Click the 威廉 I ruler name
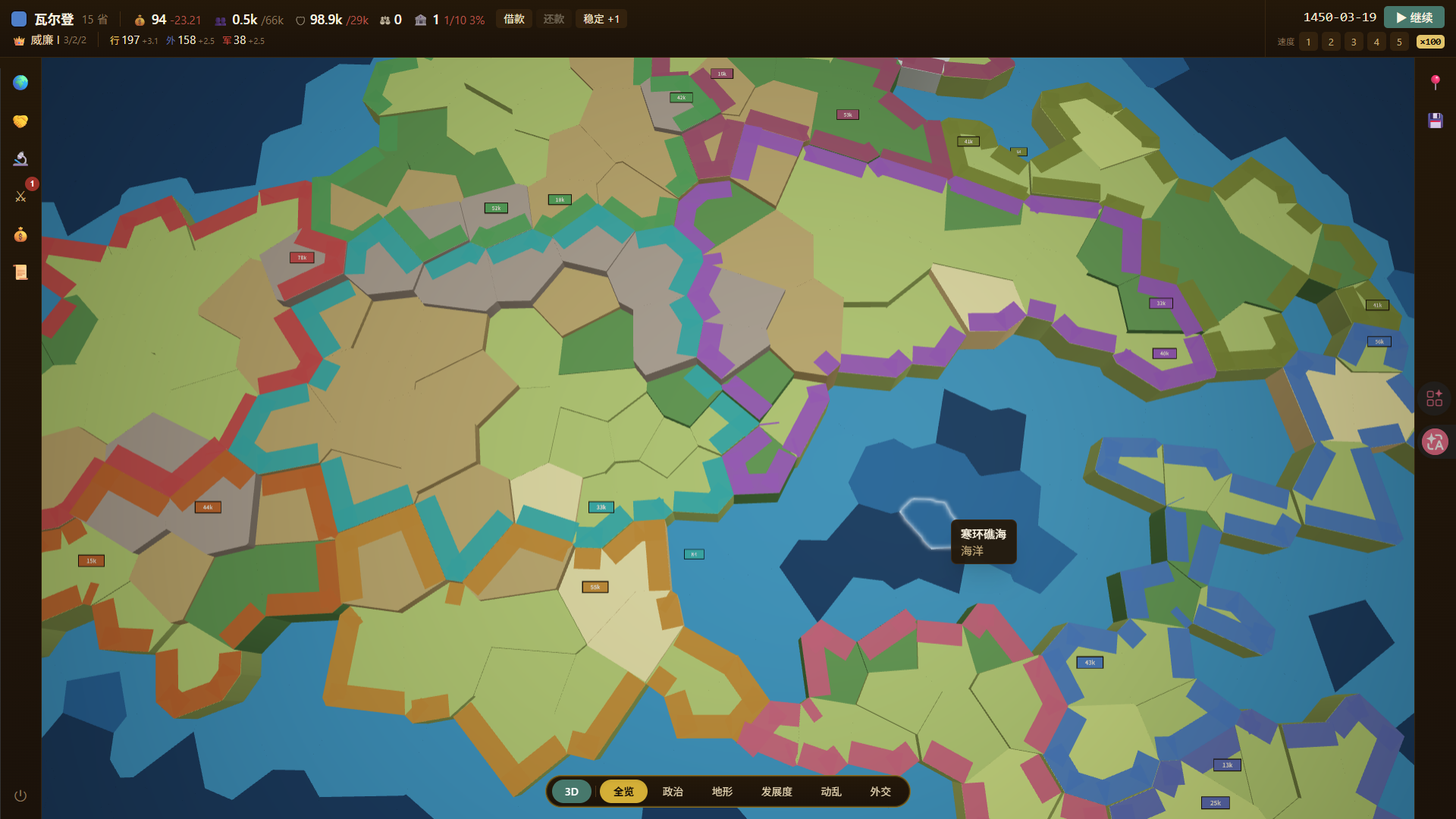Image resolution: width=1456 pixels, height=819 pixels. coord(45,40)
